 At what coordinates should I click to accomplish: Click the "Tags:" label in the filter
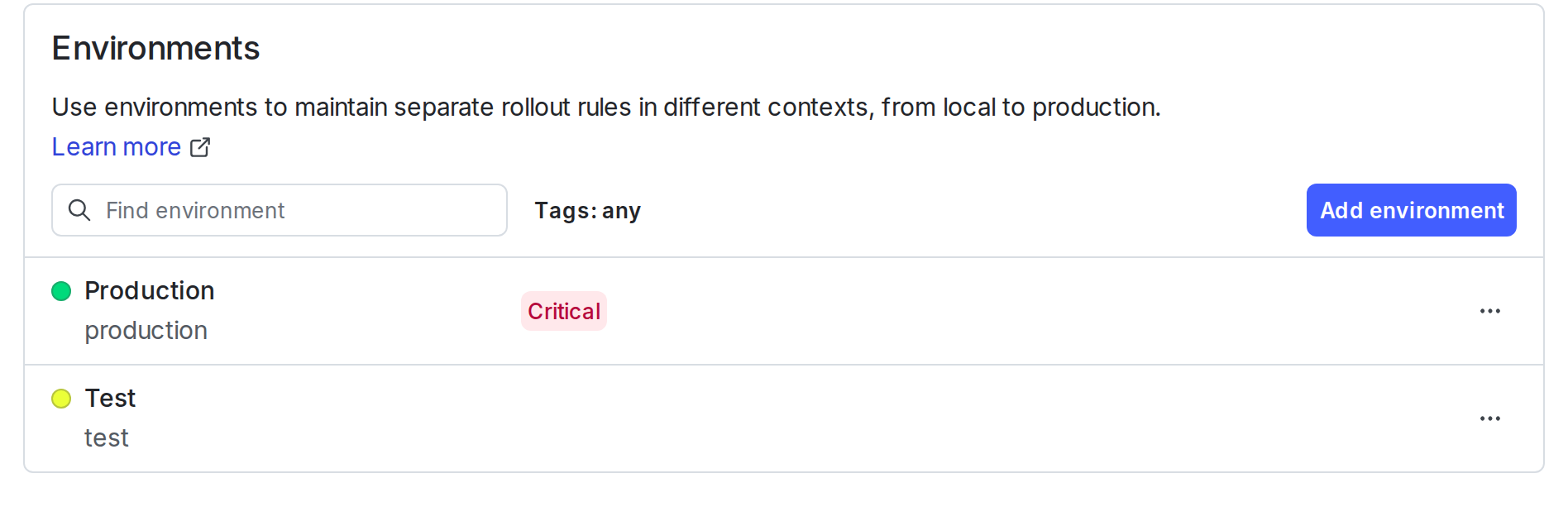pyautogui.click(x=566, y=211)
